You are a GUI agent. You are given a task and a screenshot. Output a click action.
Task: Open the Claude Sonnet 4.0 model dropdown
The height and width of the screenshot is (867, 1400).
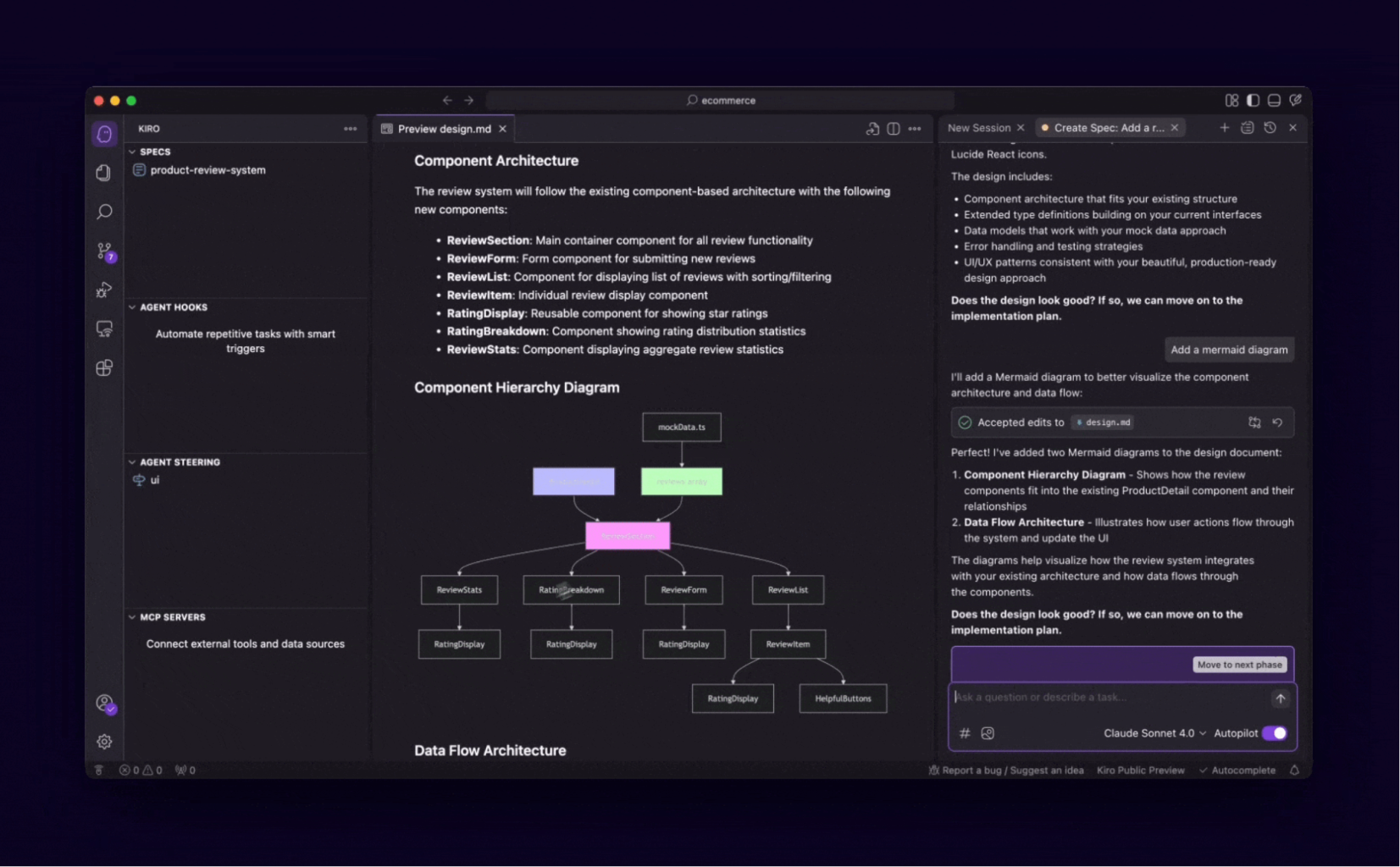(1154, 733)
